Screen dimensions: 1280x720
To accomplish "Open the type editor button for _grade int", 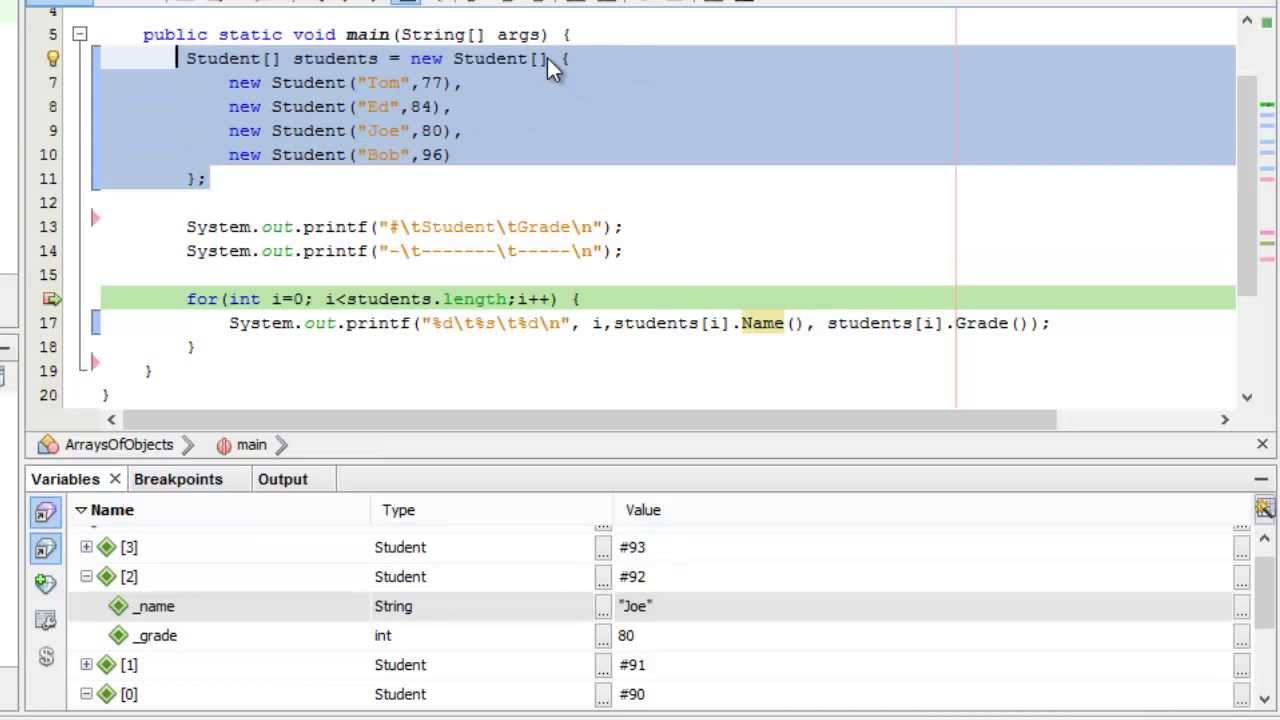I will coord(603,635).
